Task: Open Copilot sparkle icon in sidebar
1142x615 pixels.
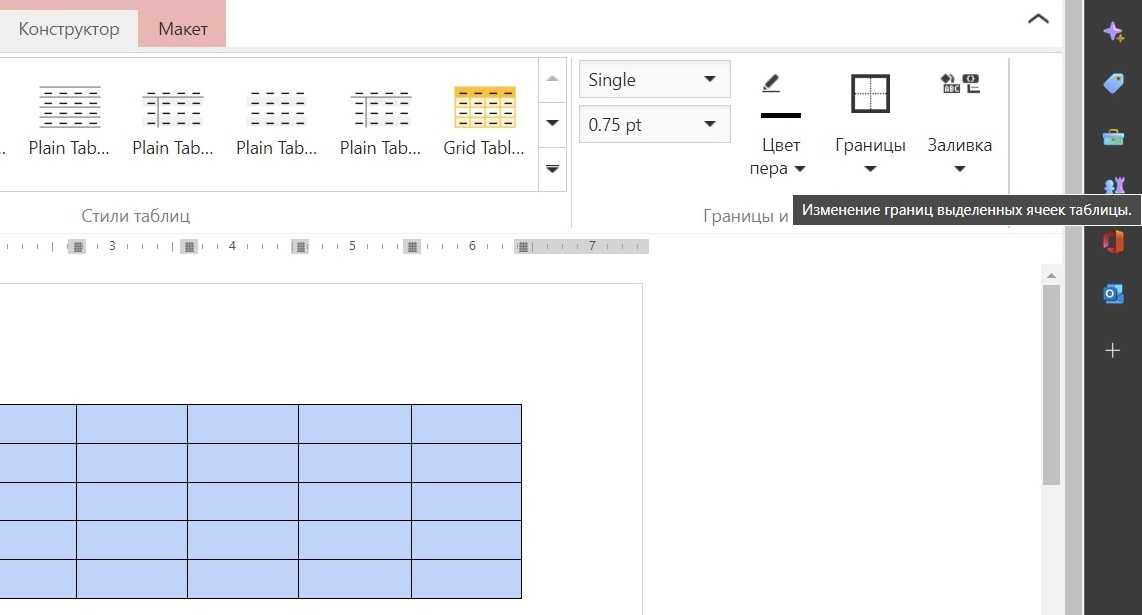Action: point(1113,32)
